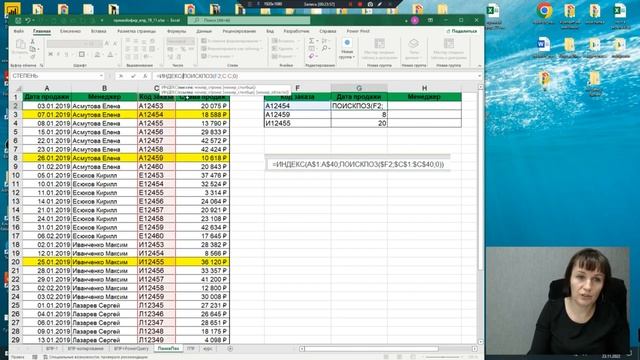Expand the formula bar with the chevron

(480, 76)
